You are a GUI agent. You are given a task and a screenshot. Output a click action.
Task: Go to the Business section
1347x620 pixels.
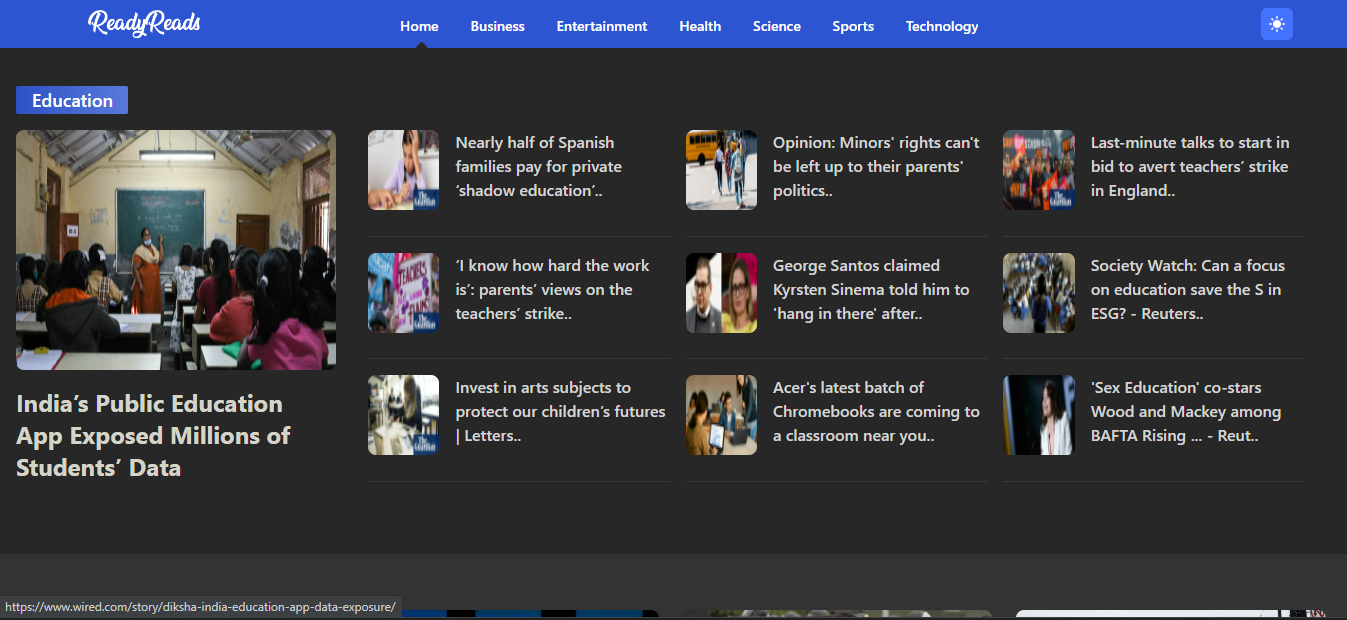[498, 26]
